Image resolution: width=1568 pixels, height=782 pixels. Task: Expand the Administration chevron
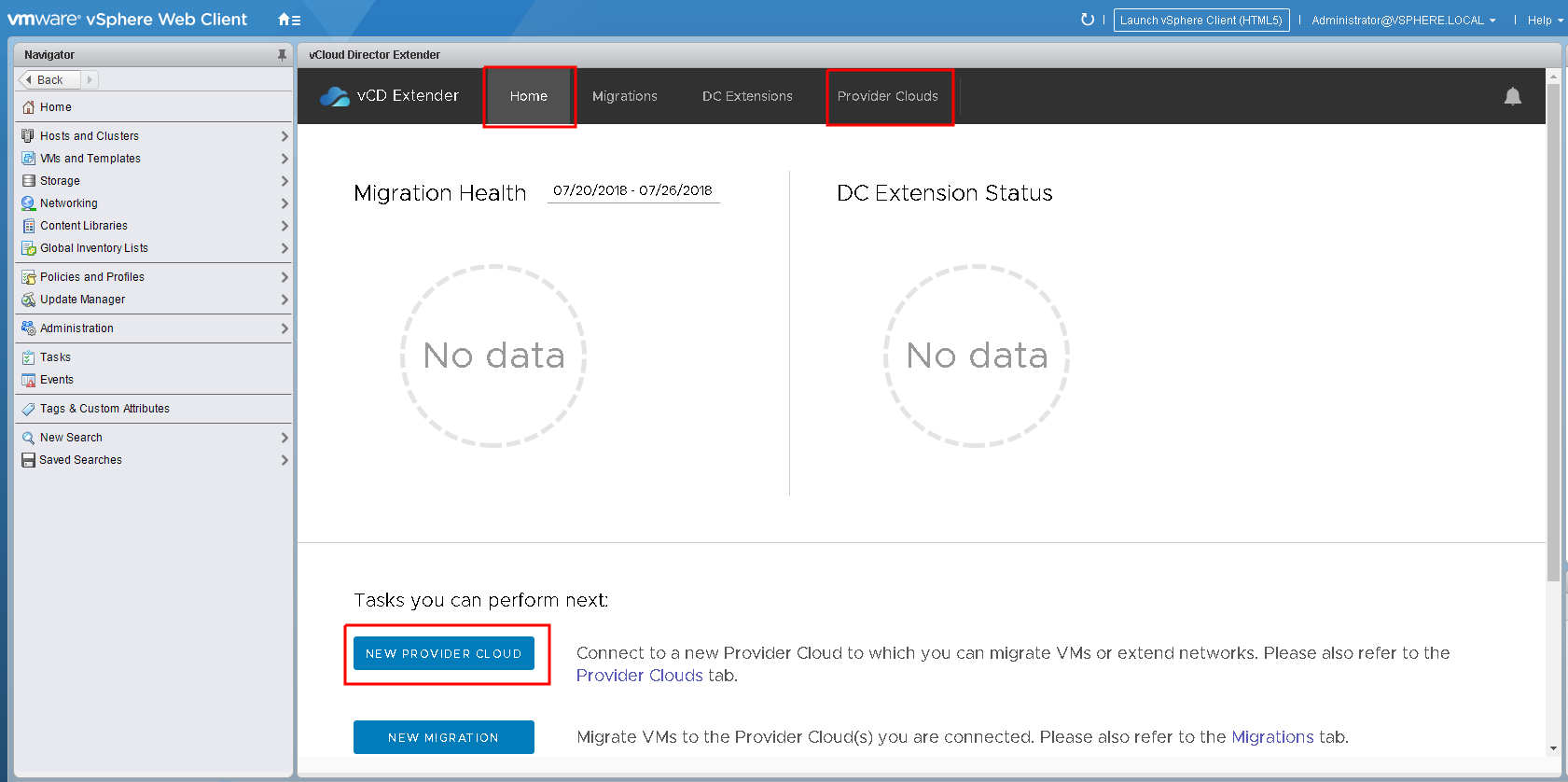(x=284, y=328)
